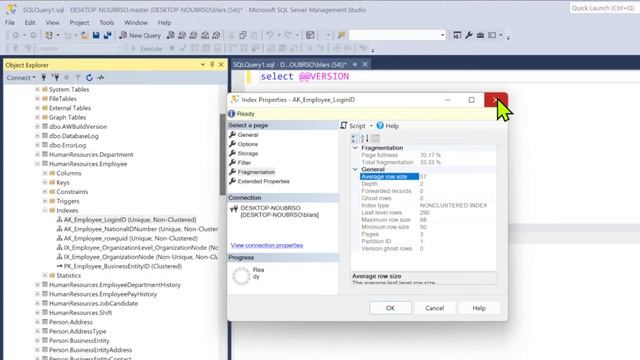The image size is (640, 360).
Task: Click the OK button
Action: click(390, 308)
